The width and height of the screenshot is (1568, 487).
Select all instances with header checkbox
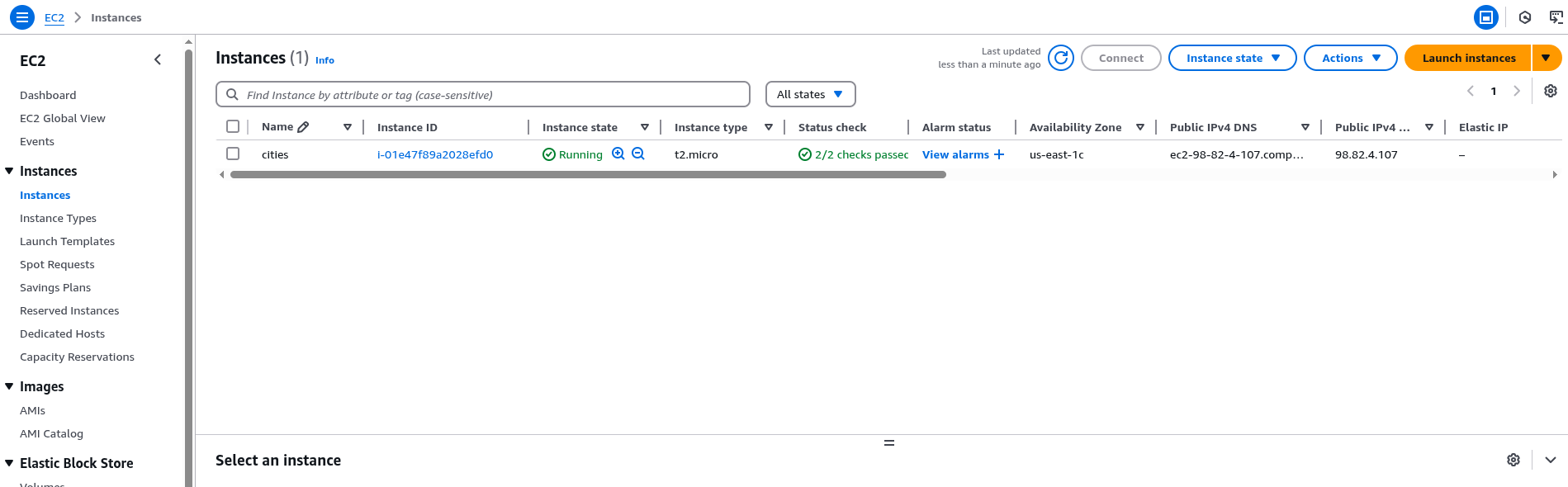click(233, 126)
